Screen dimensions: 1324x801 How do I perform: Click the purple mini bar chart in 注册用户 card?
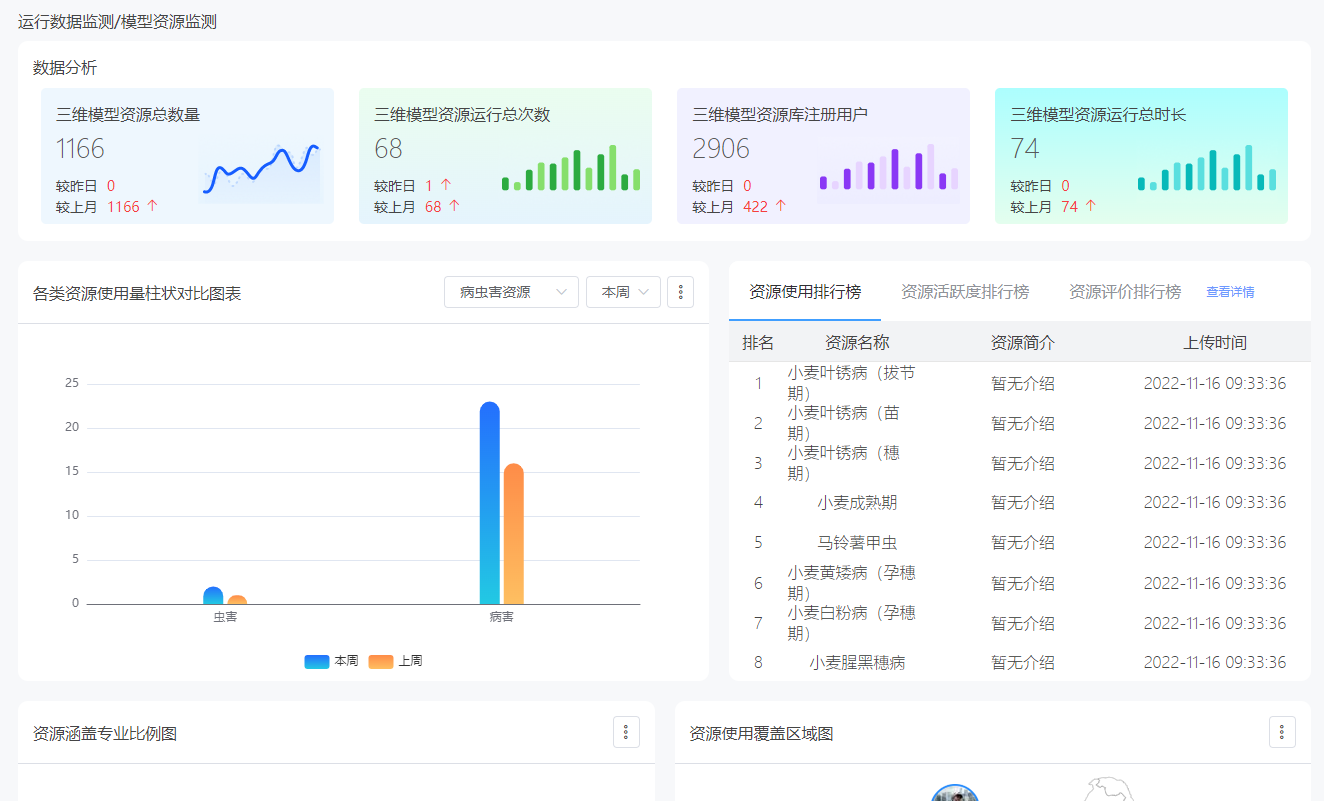[889, 167]
